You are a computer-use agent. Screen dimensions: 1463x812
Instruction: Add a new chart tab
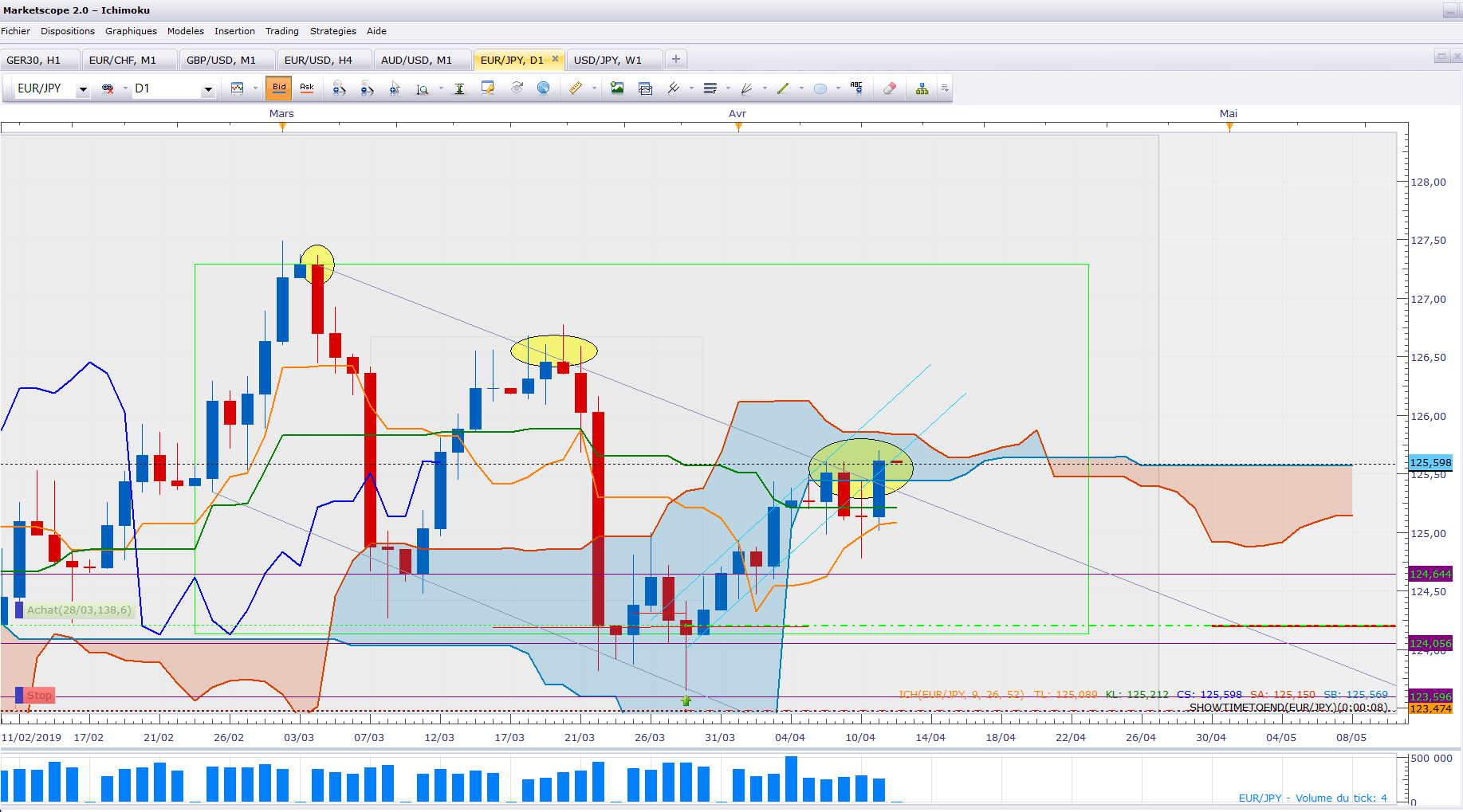676,59
